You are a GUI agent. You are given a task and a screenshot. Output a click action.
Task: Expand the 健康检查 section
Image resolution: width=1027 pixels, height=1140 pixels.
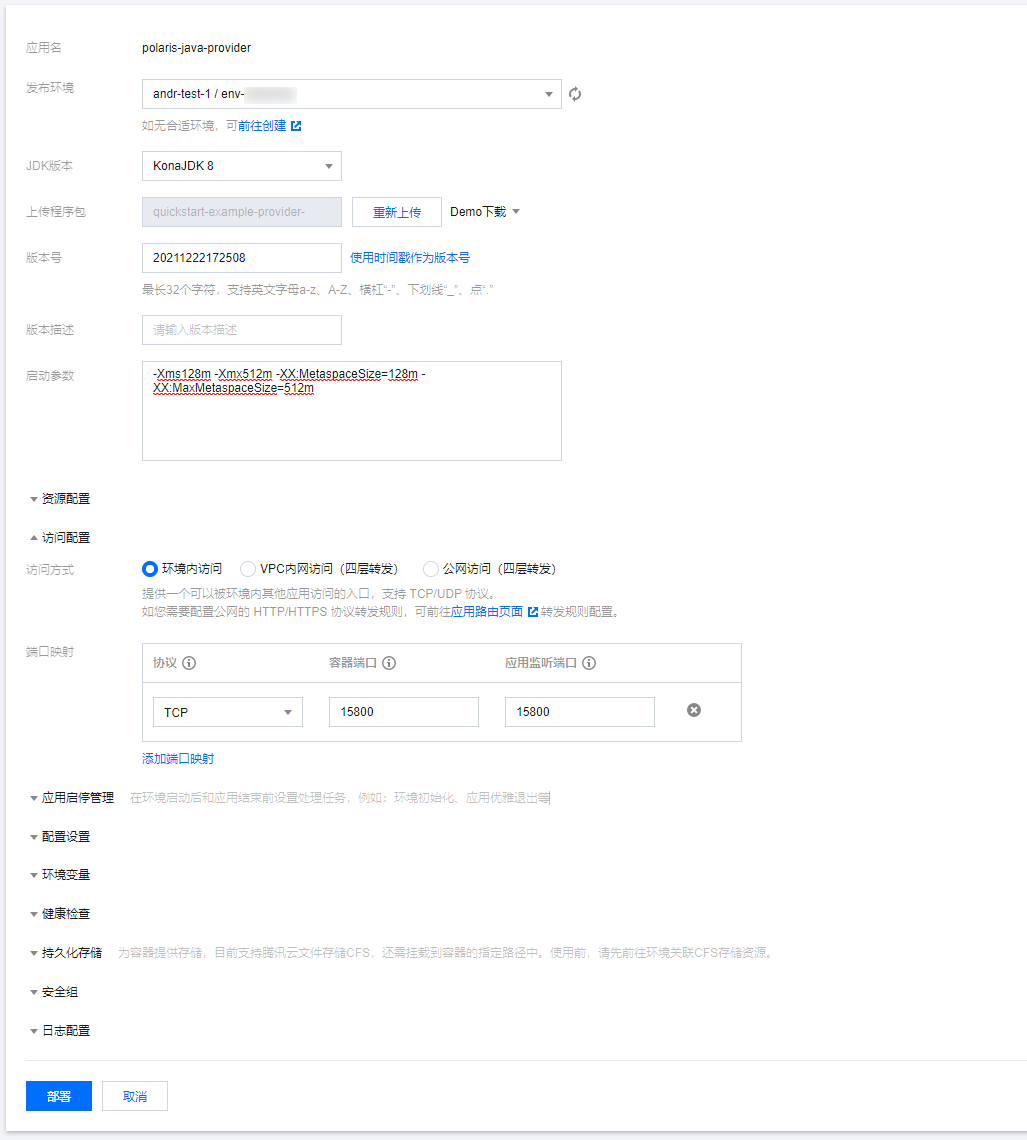[65, 914]
